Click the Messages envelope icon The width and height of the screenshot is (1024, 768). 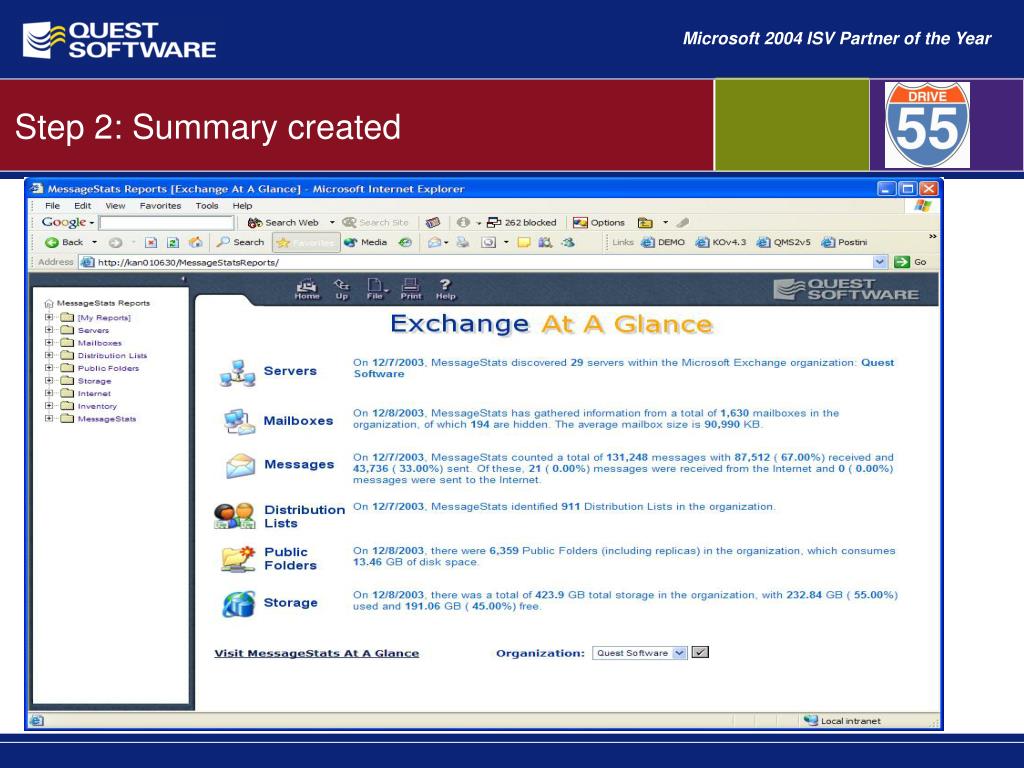click(x=240, y=466)
